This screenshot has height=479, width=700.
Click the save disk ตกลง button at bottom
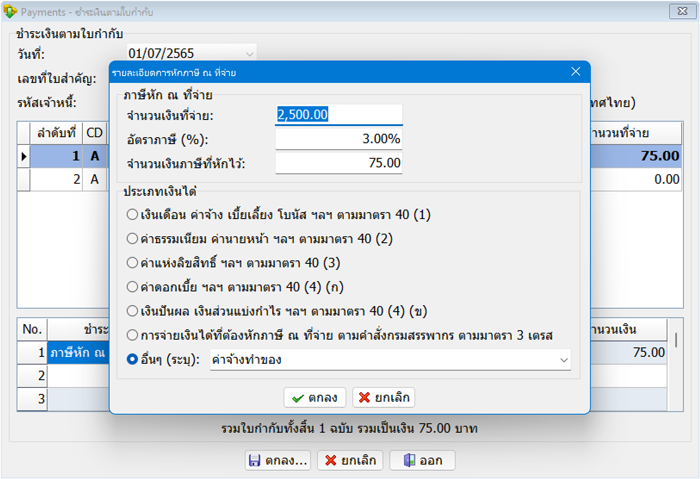click(x=277, y=460)
